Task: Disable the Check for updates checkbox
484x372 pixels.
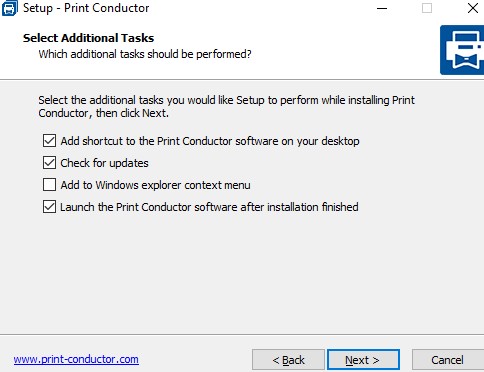Action: [49, 163]
